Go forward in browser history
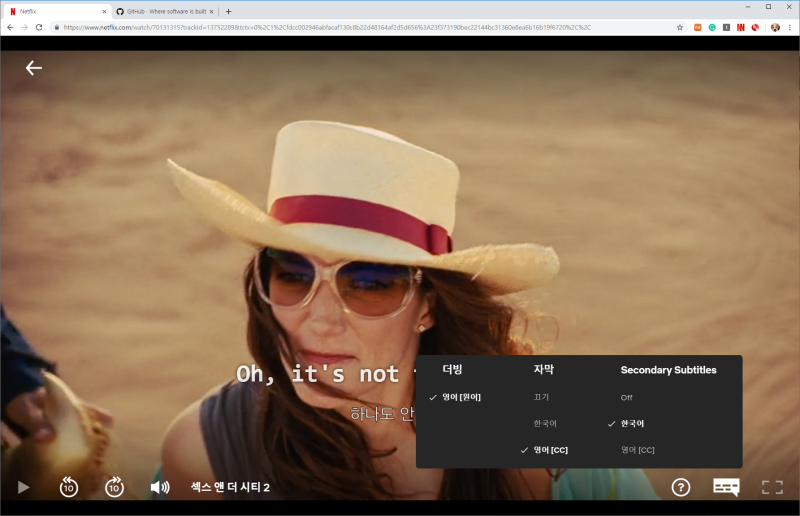 [24, 28]
